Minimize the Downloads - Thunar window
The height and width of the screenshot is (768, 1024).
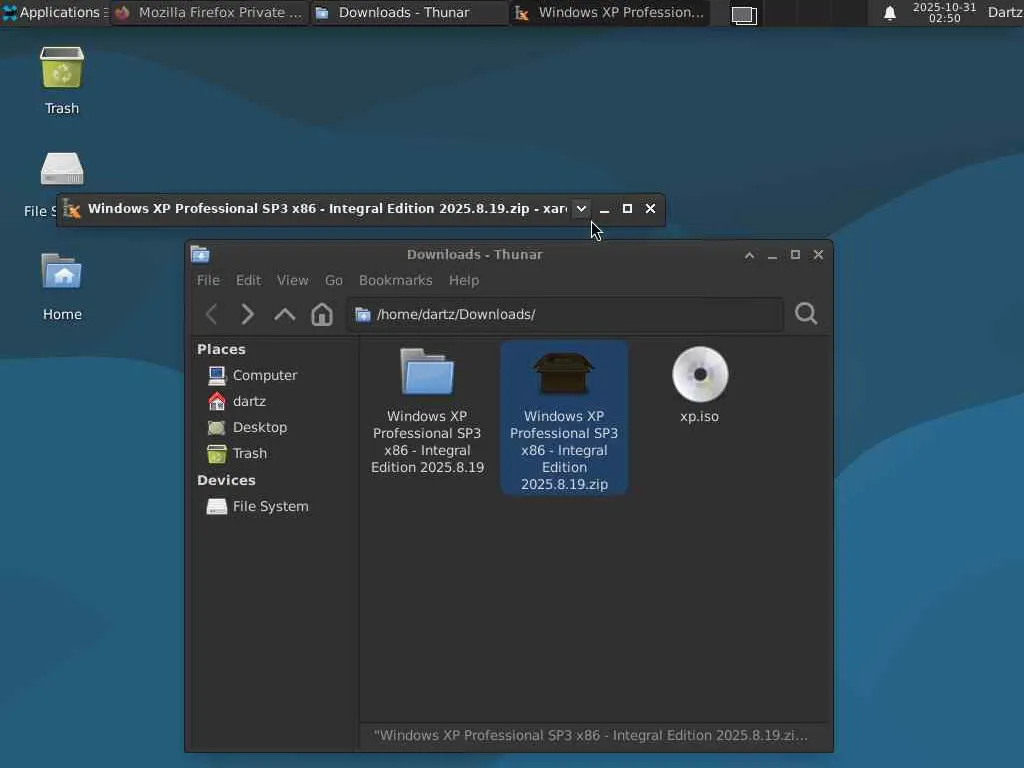[773, 255]
